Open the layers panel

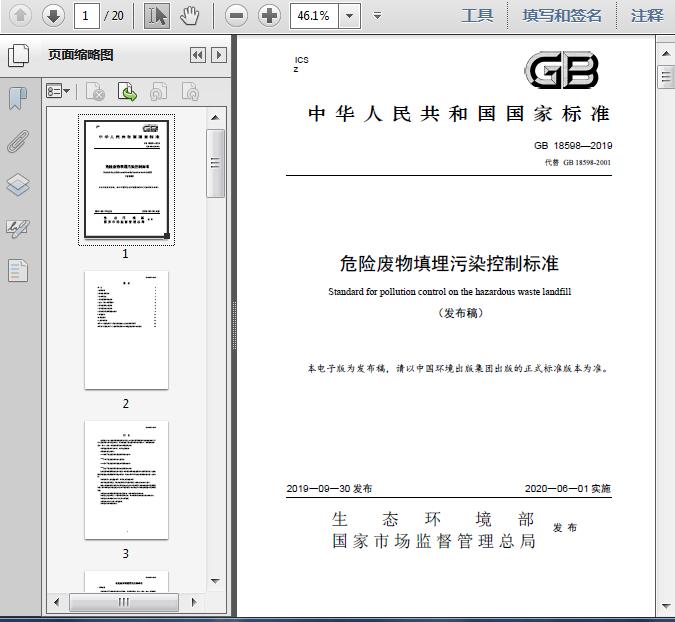pos(18,185)
